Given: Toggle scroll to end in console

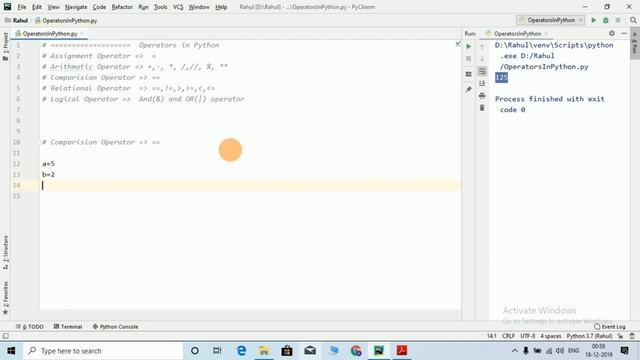Looking at the screenshot, I should [482, 83].
